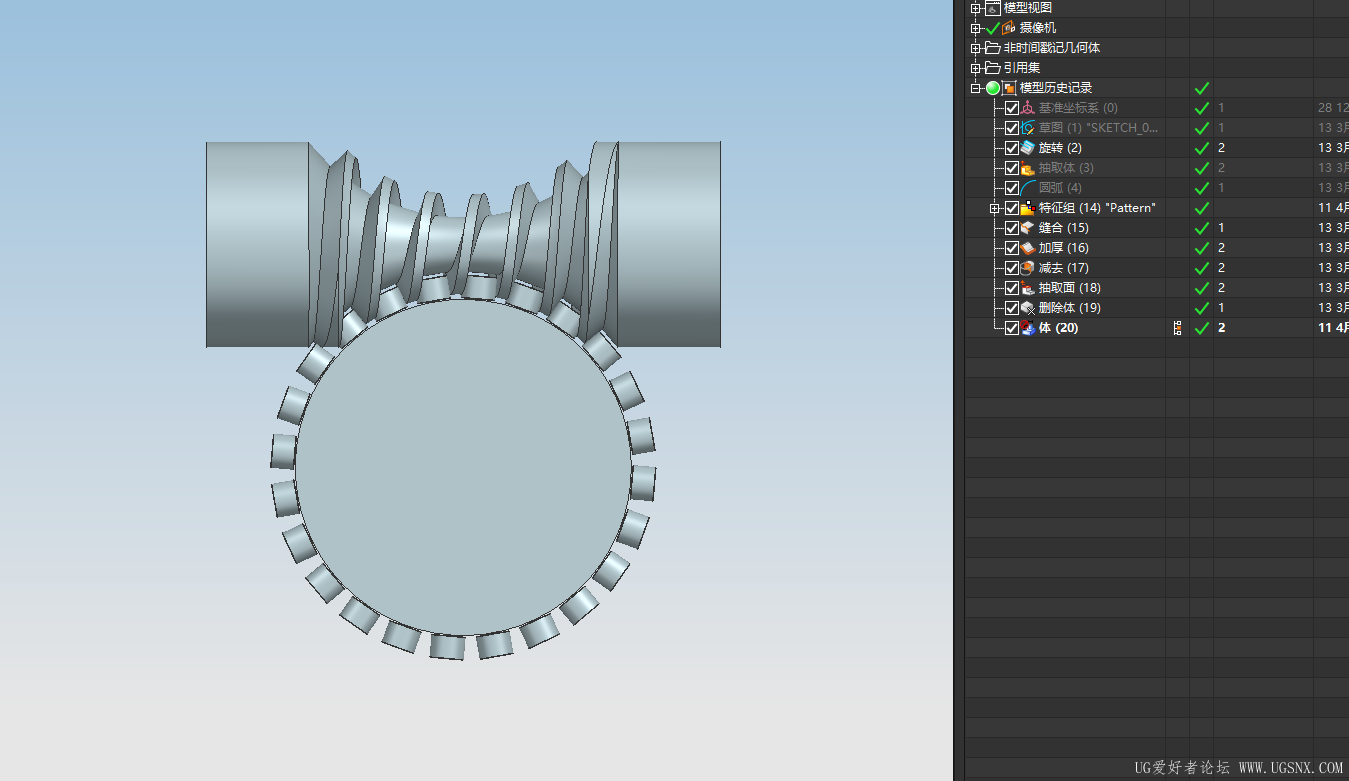Click the 减去 (17) subtract feature icon
The width and height of the screenshot is (1349, 781).
pyautogui.click(x=1028, y=268)
